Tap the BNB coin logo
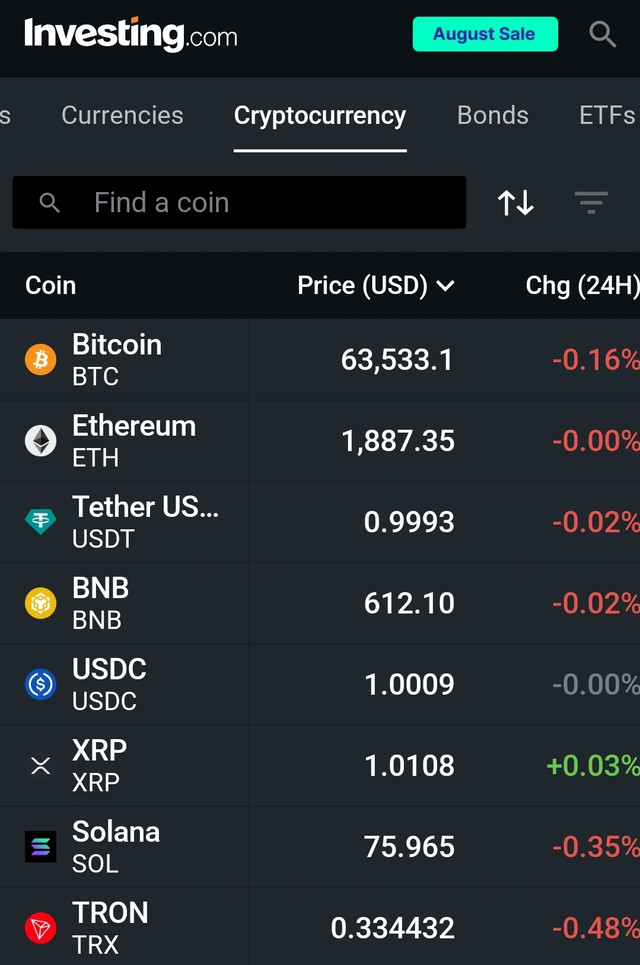The height and width of the screenshot is (965, 640). (x=41, y=603)
